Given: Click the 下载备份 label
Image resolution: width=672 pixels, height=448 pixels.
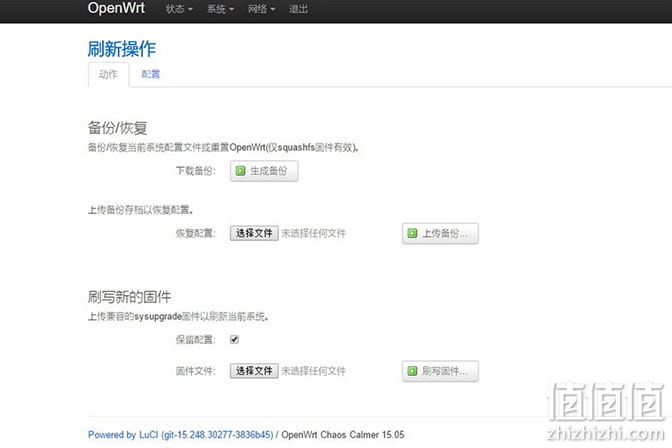Looking at the screenshot, I should (x=196, y=171).
